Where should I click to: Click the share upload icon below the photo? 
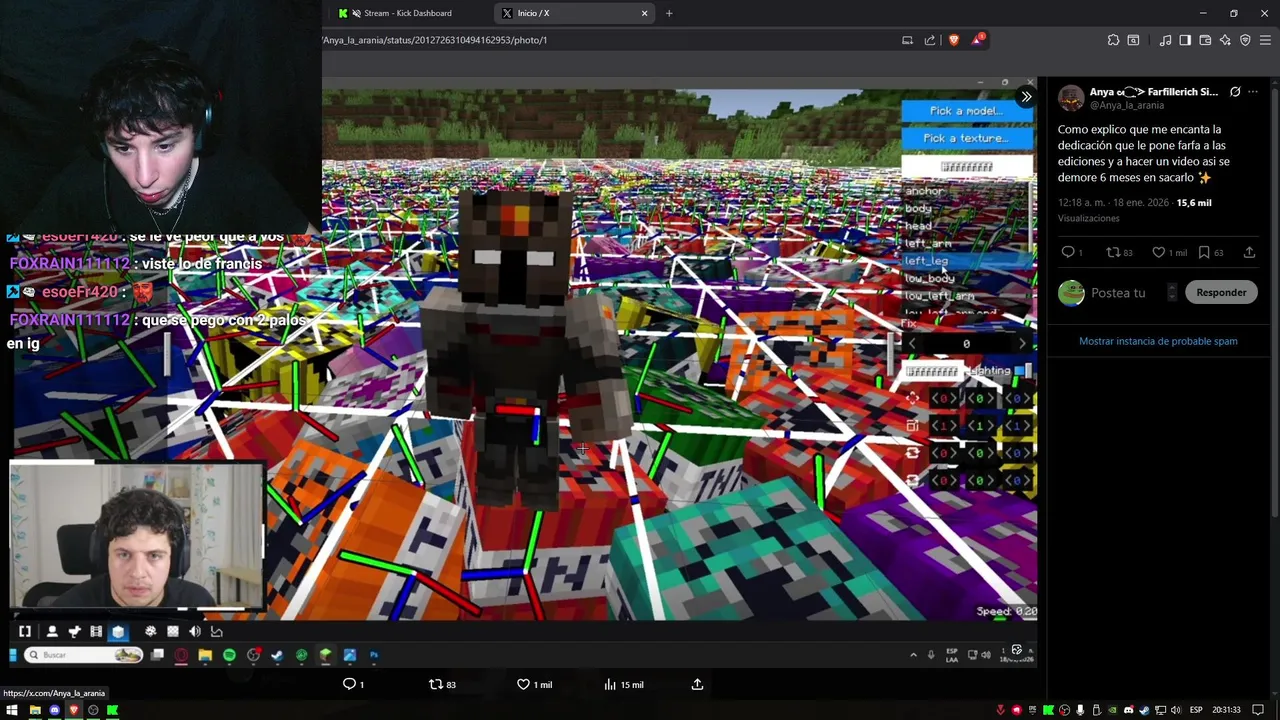(x=697, y=684)
